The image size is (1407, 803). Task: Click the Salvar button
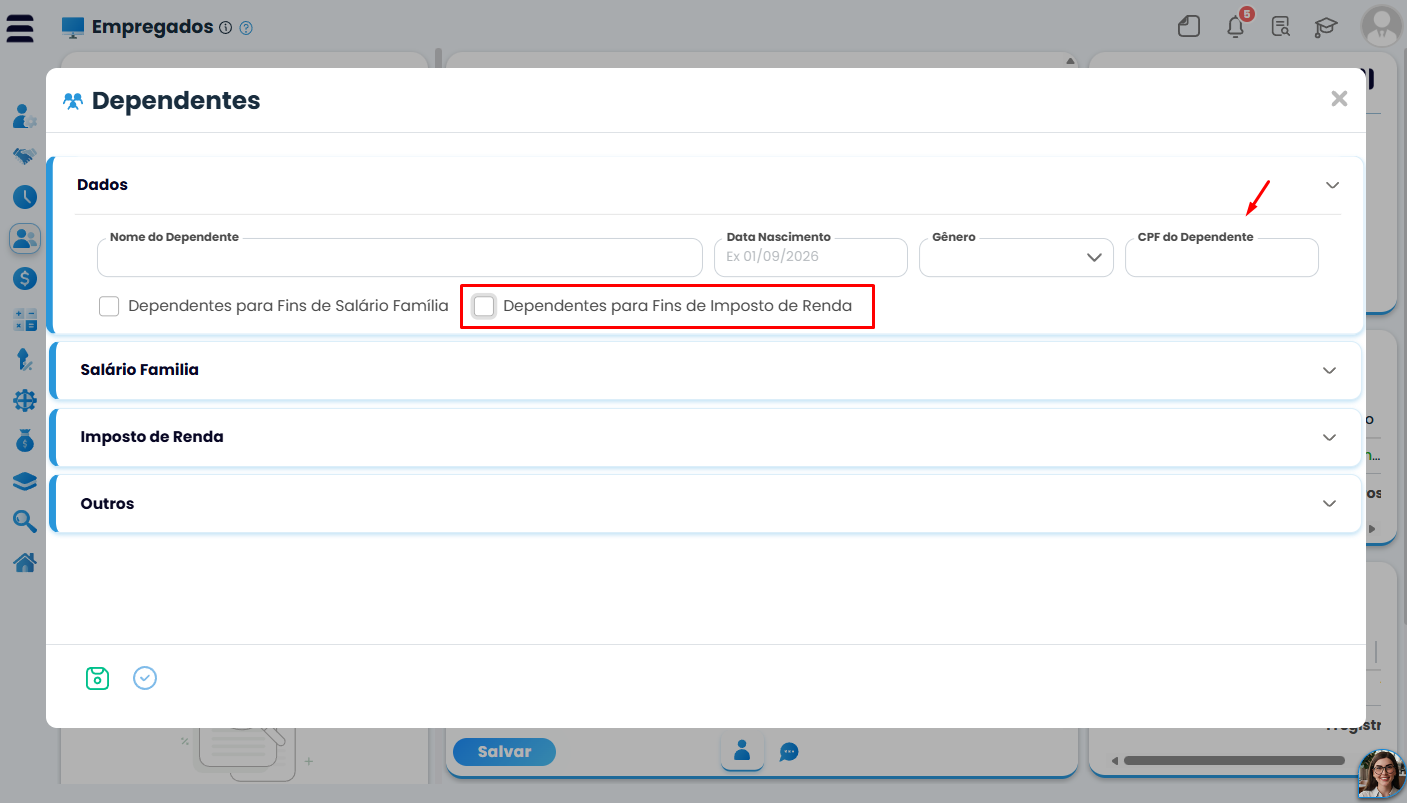click(x=504, y=752)
